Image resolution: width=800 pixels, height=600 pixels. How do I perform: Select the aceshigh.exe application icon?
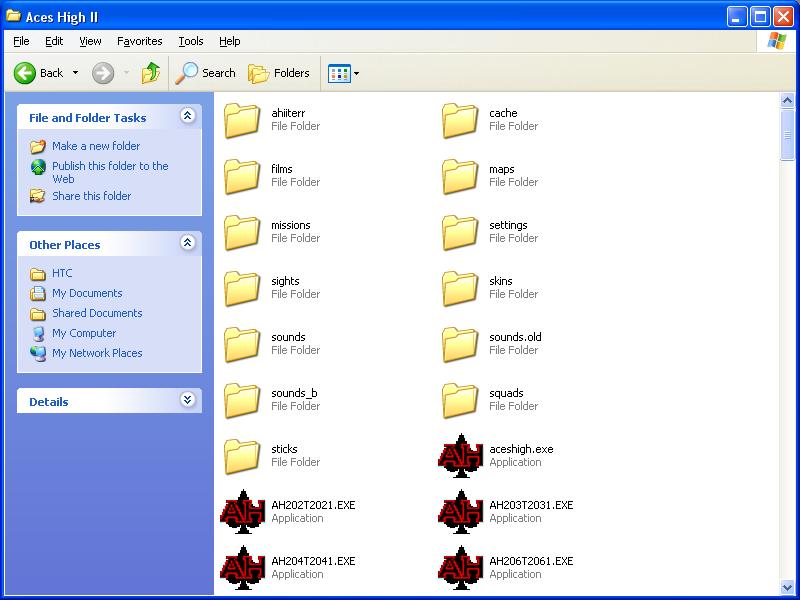click(460, 456)
